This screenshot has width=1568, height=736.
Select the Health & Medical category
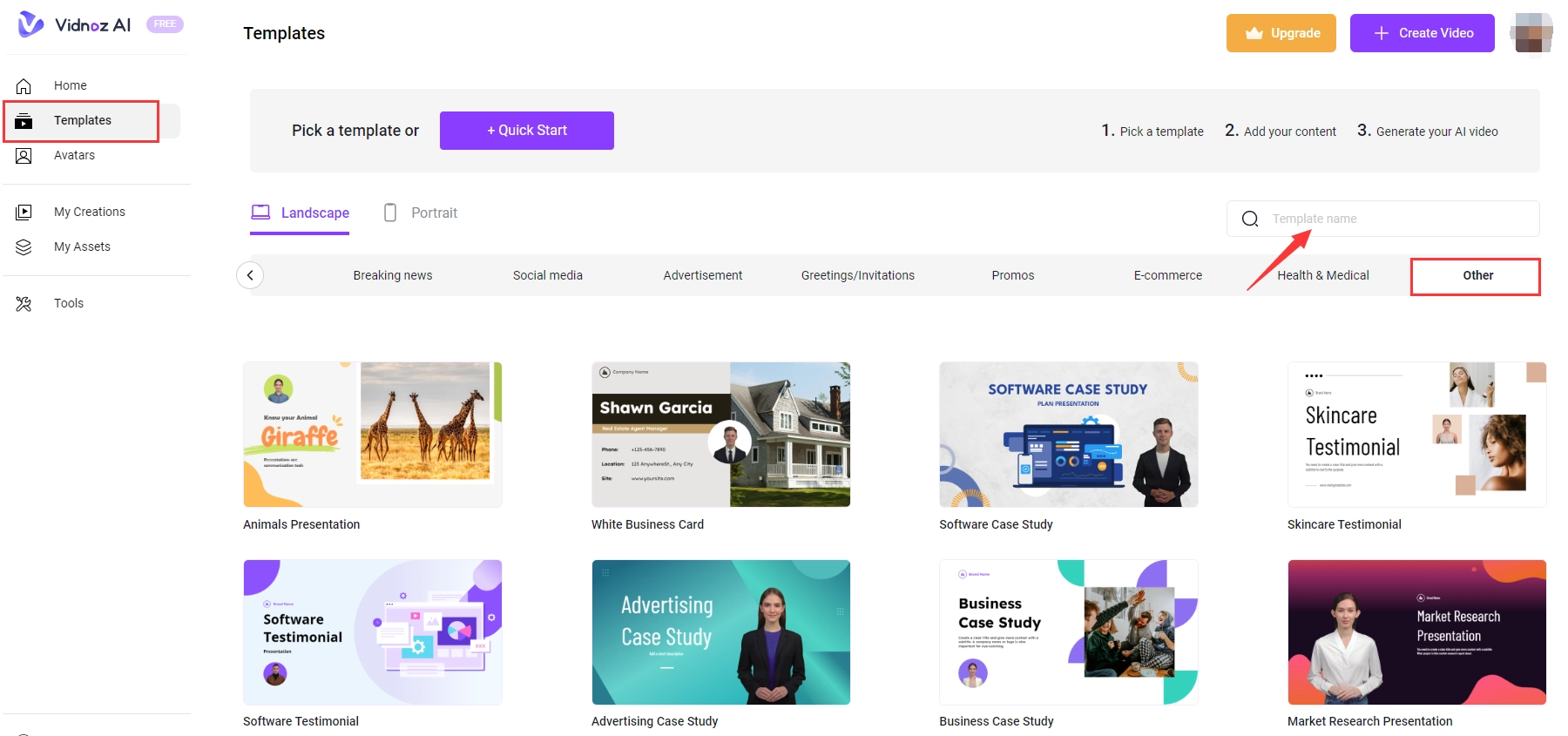coord(1322,275)
